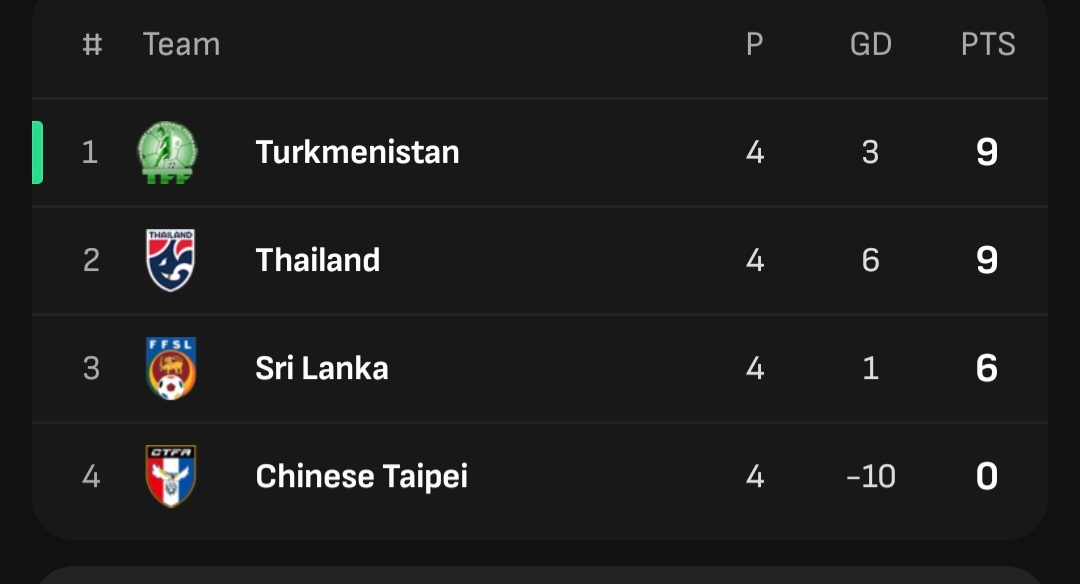Tap Sri Lanka's points total
This screenshot has height=584, width=1080.
pyautogui.click(x=987, y=368)
